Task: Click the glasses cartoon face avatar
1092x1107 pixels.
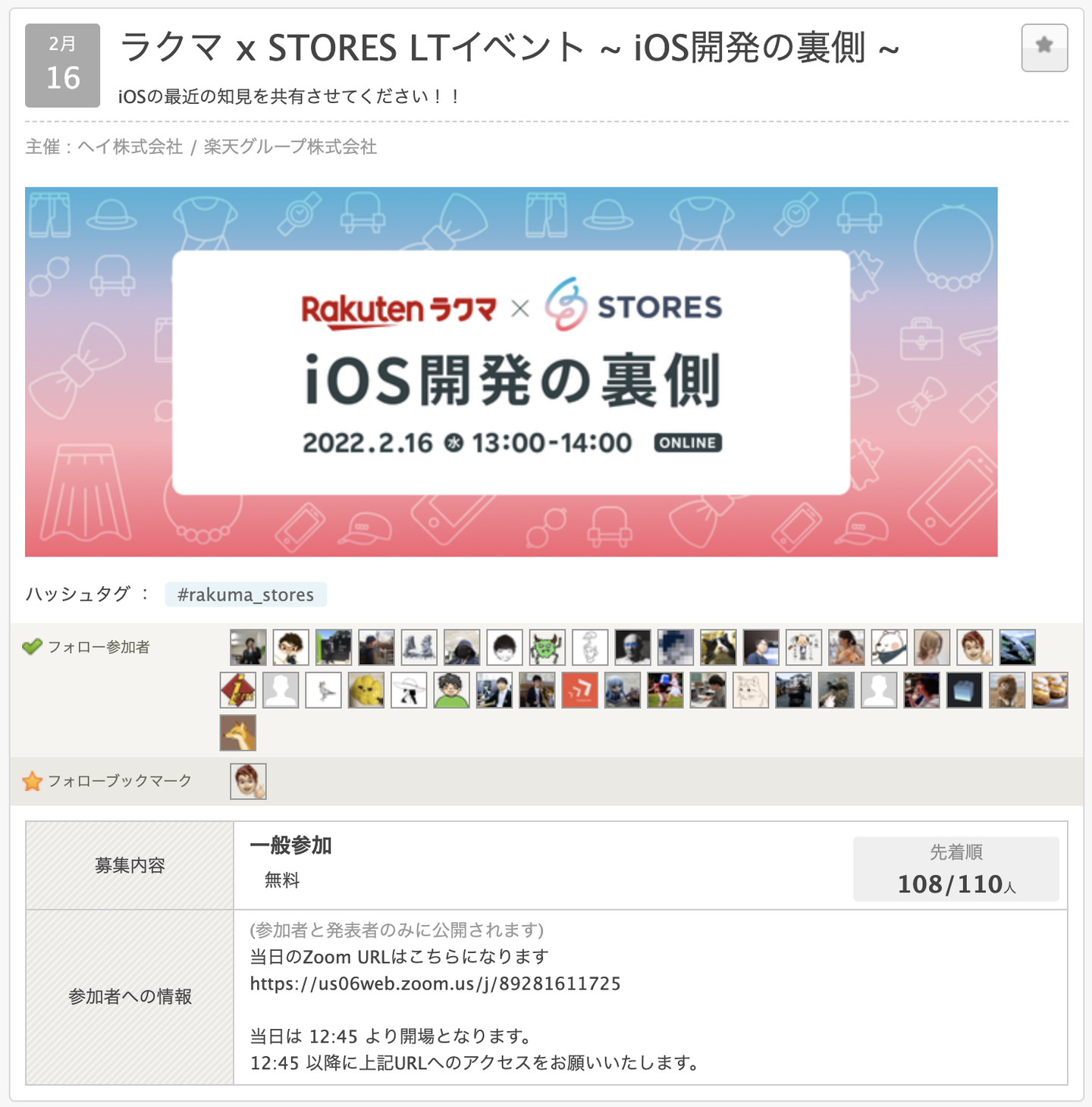Action: click(290, 648)
